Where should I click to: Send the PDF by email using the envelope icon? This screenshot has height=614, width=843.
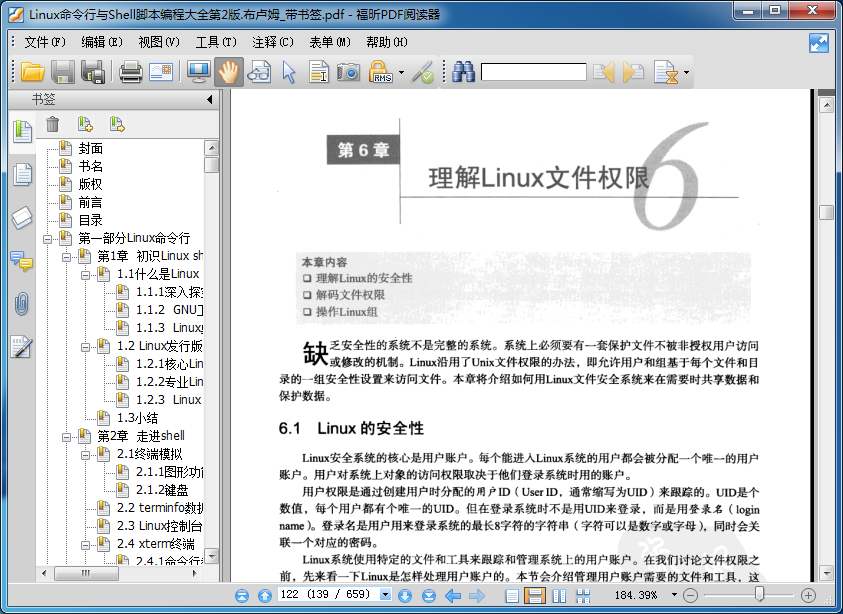coord(161,72)
